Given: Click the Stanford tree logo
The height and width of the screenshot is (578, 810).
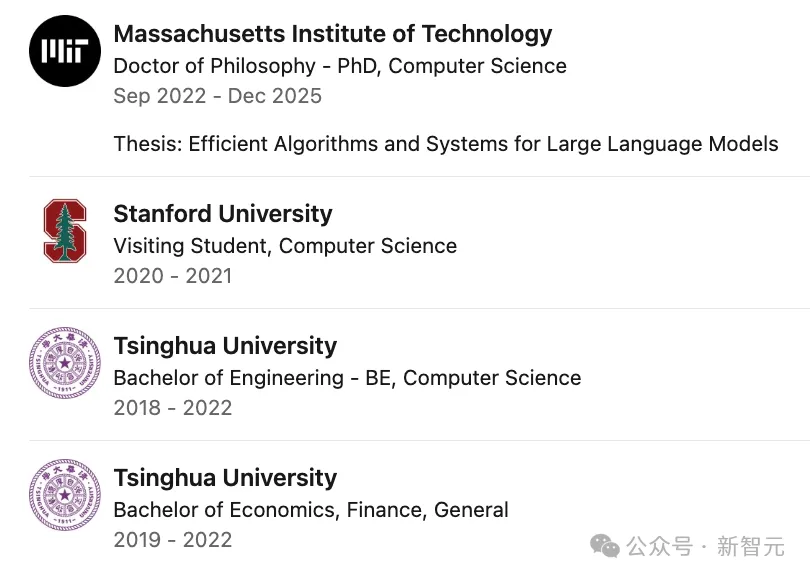Looking at the screenshot, I should point(65,230).
